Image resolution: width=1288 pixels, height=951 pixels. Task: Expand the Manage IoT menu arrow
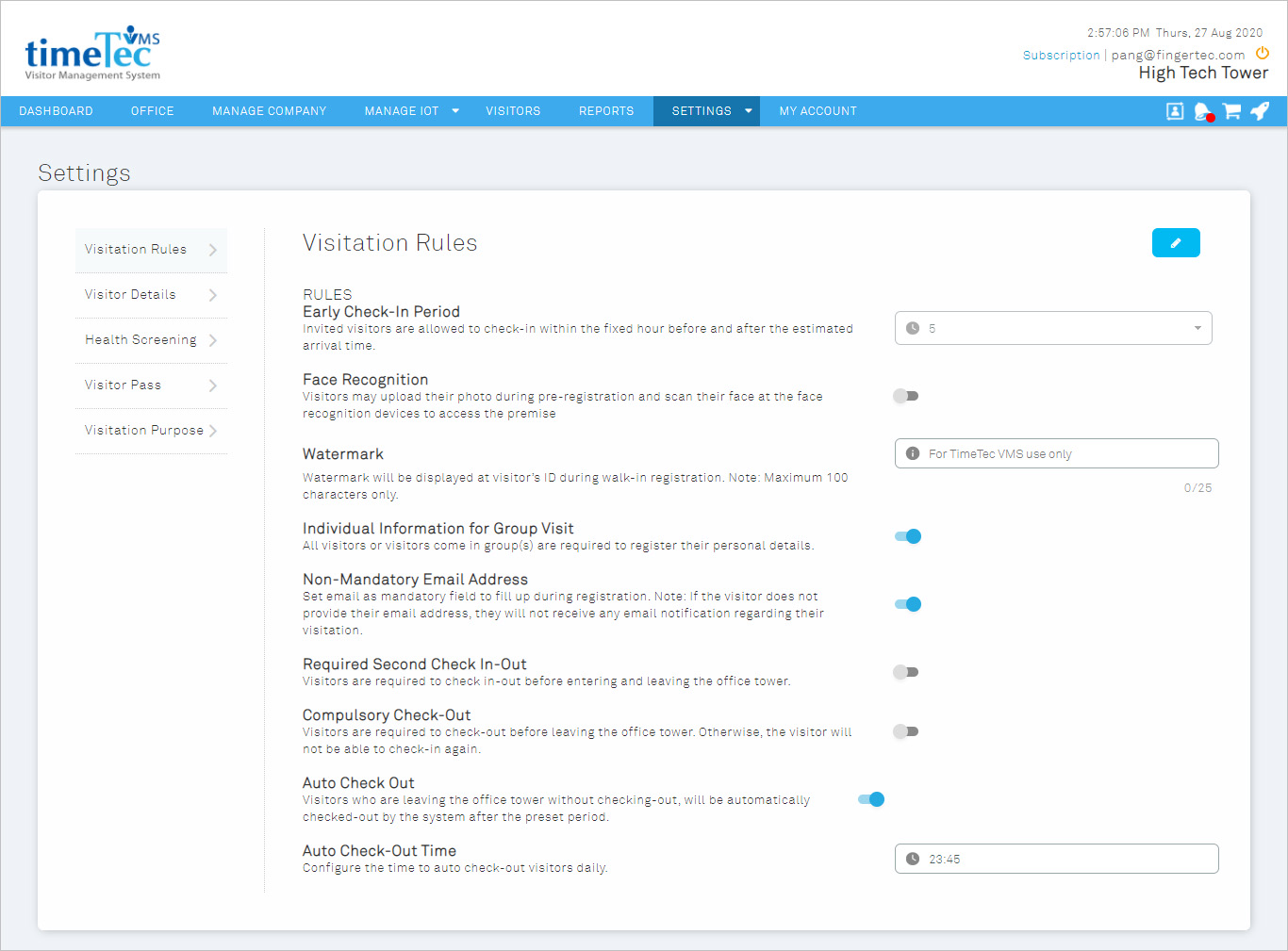point(455,111)
